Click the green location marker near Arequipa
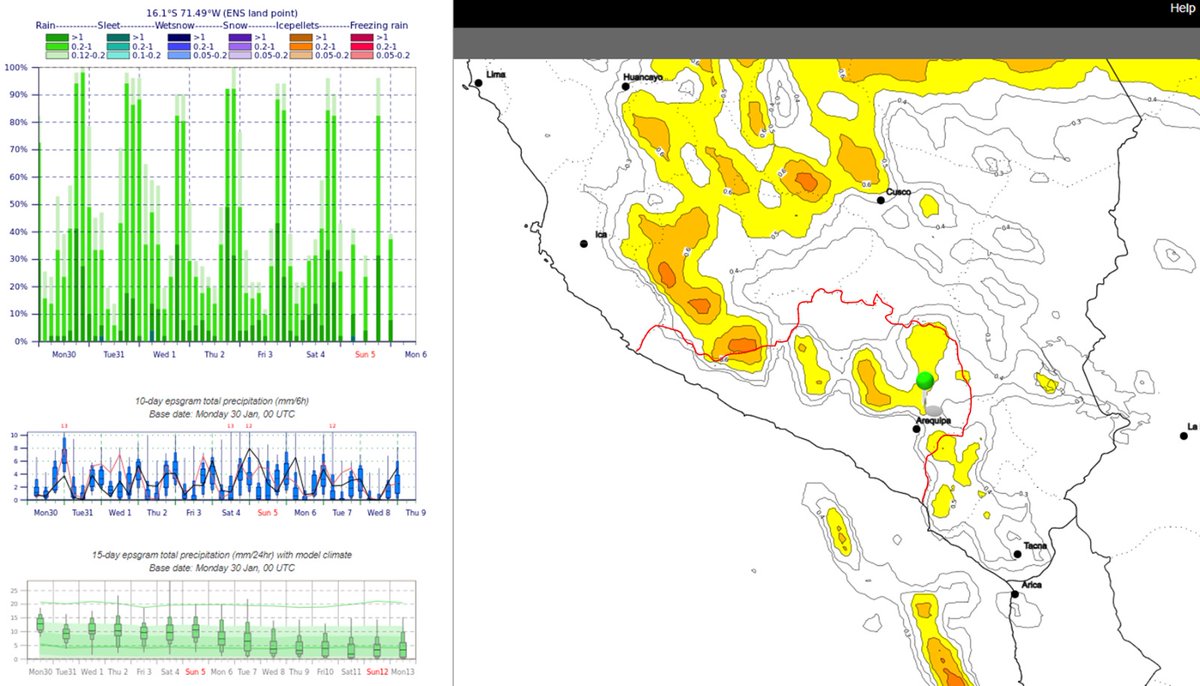This screenshot has width=1200, height=686. [x=926, y=381]
